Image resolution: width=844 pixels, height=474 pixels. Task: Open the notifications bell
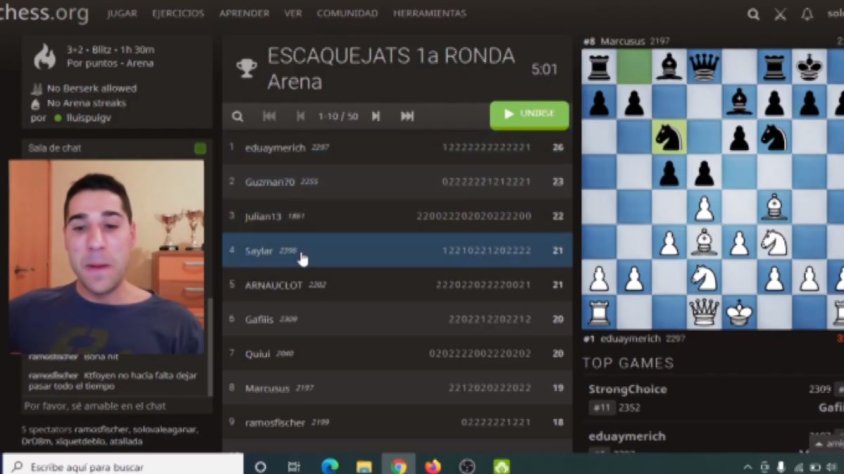coord(806,14)
